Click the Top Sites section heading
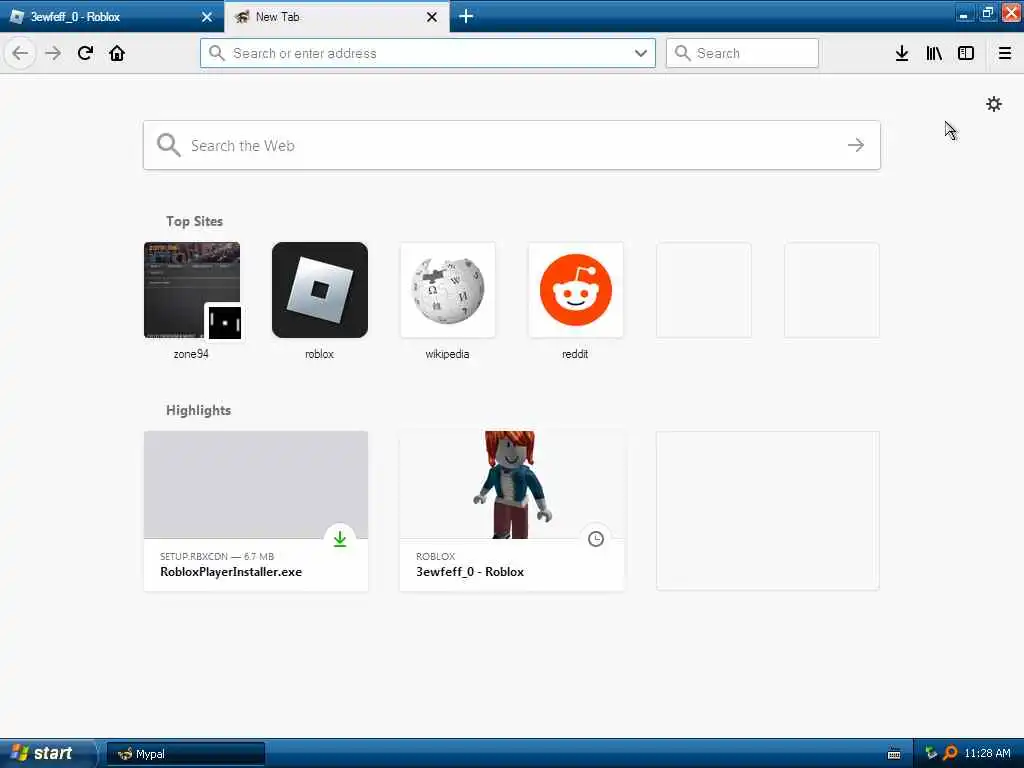Image resolution: width=1024 pixels, height=768 pixels. pyautogui.click(x=194, y=221)
